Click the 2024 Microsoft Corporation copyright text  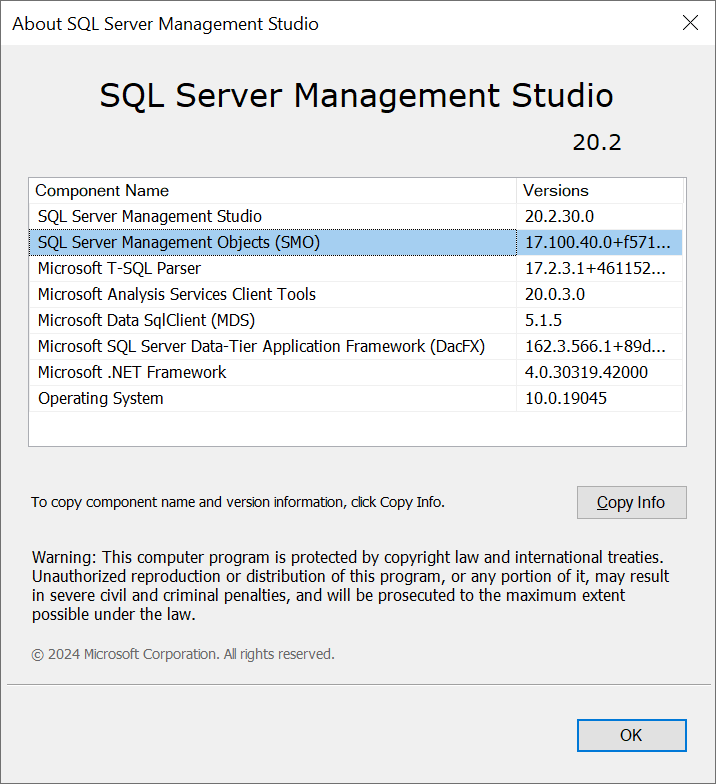click(182, 654)
